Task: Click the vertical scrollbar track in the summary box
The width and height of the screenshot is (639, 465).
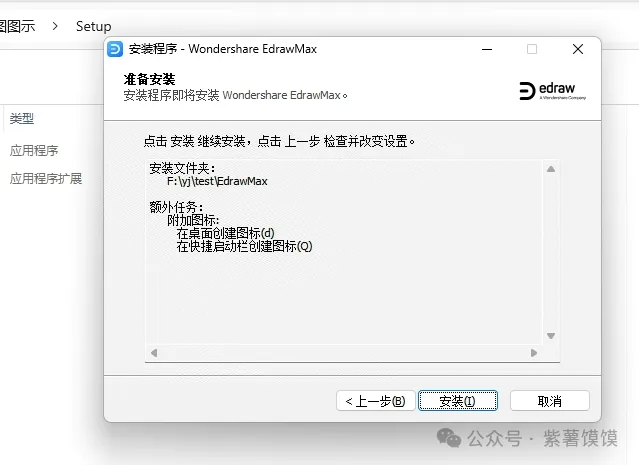Action: point(551,260)
